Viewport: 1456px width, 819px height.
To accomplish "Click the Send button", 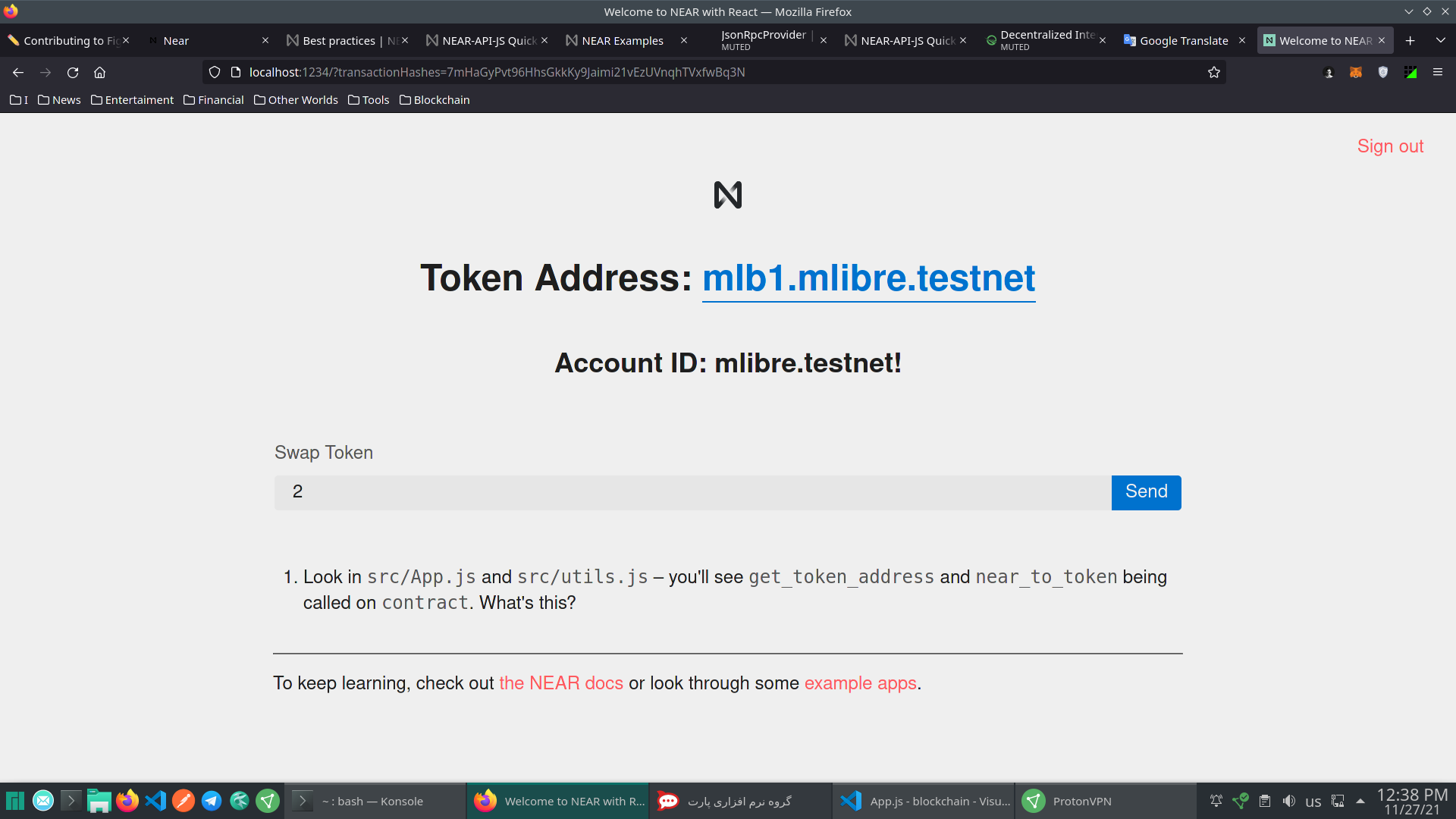I will (1146, 492).
